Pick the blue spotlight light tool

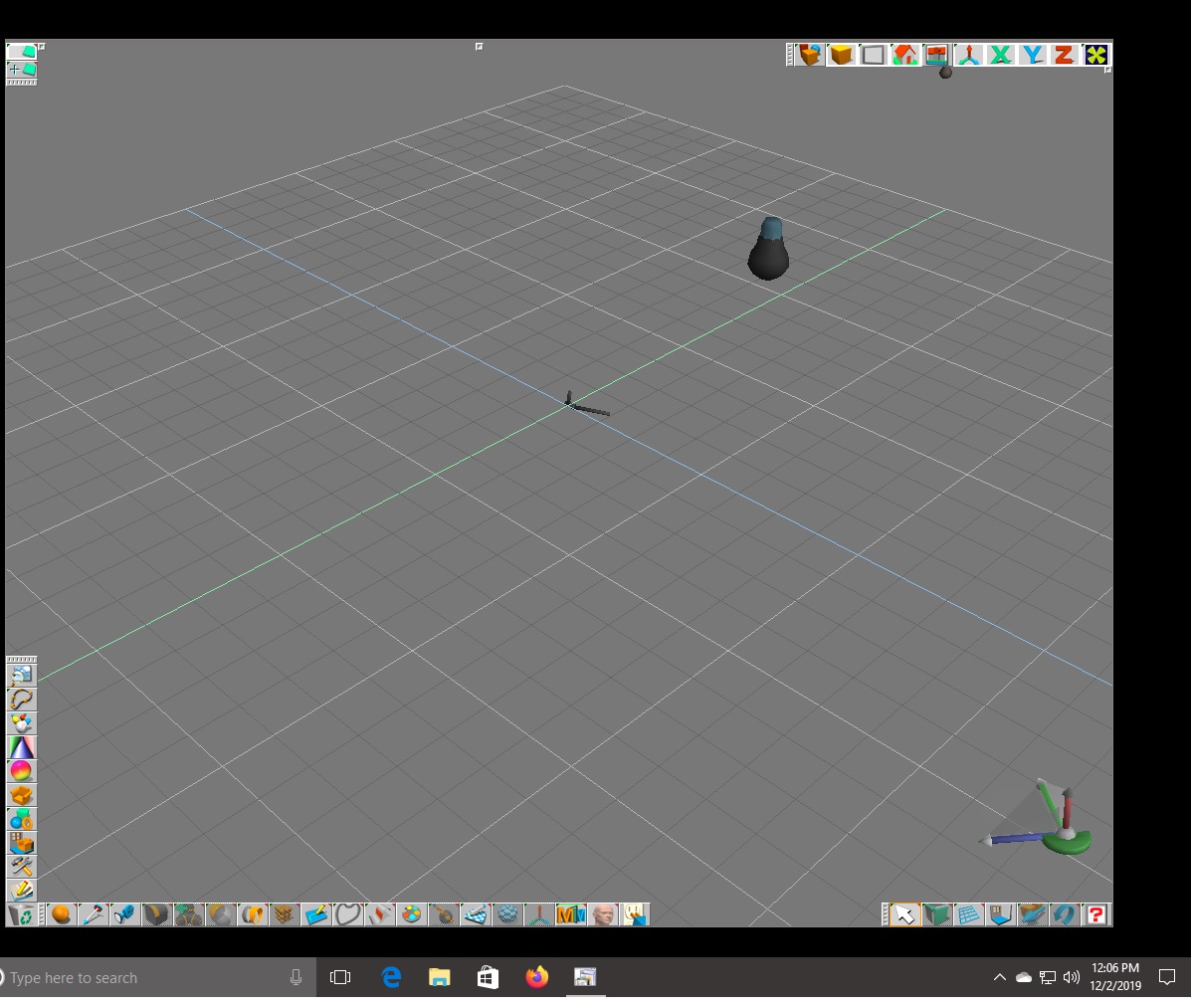point(124,914)
